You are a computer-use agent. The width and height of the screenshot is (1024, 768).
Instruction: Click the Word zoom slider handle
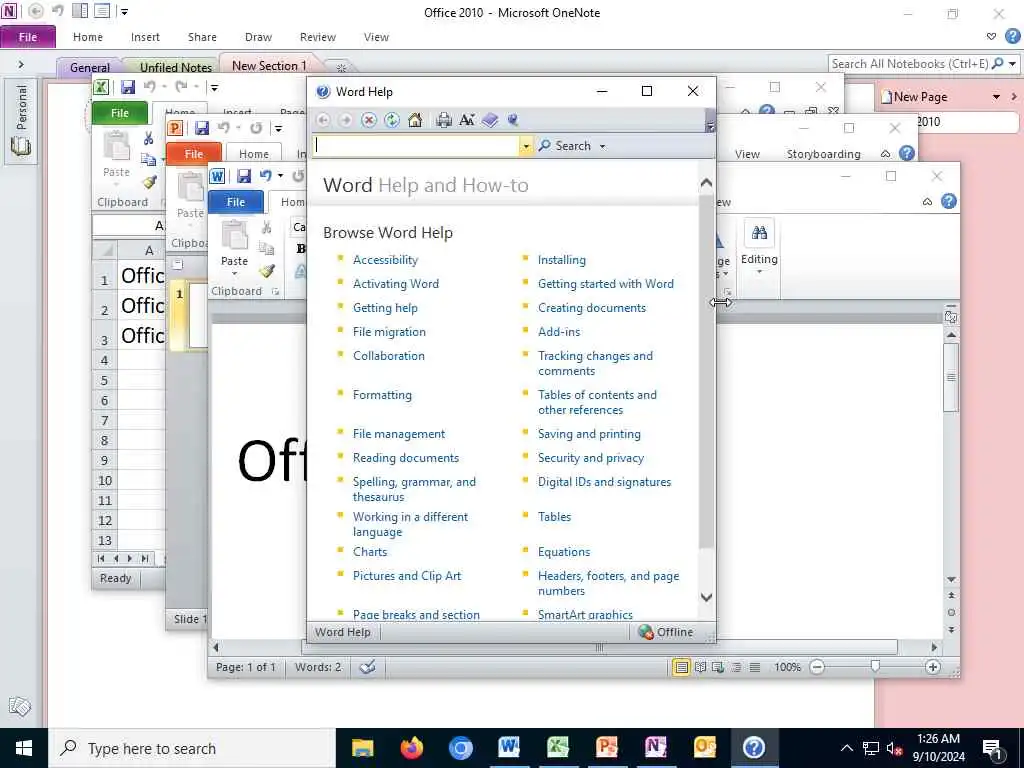point(875,666)
